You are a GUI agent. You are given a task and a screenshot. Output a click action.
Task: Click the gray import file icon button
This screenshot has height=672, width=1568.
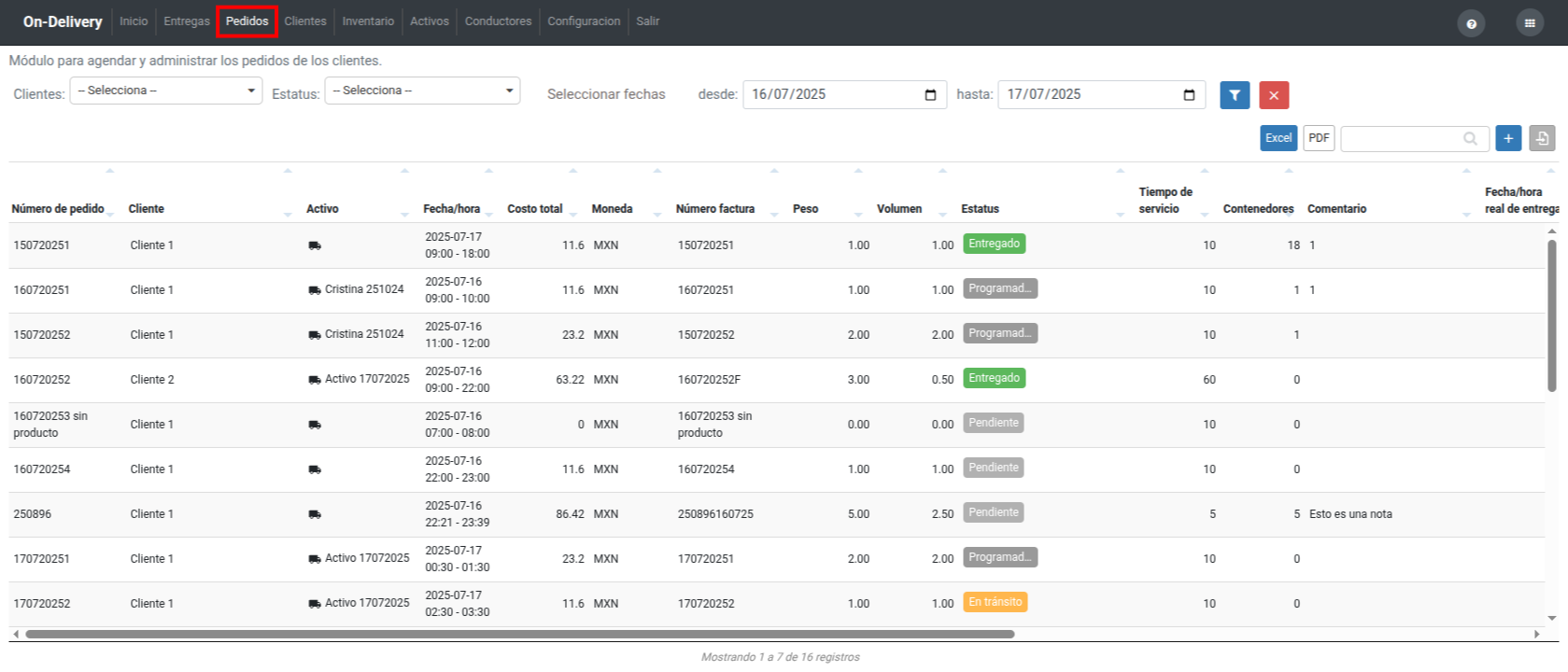click(1542, 138)
